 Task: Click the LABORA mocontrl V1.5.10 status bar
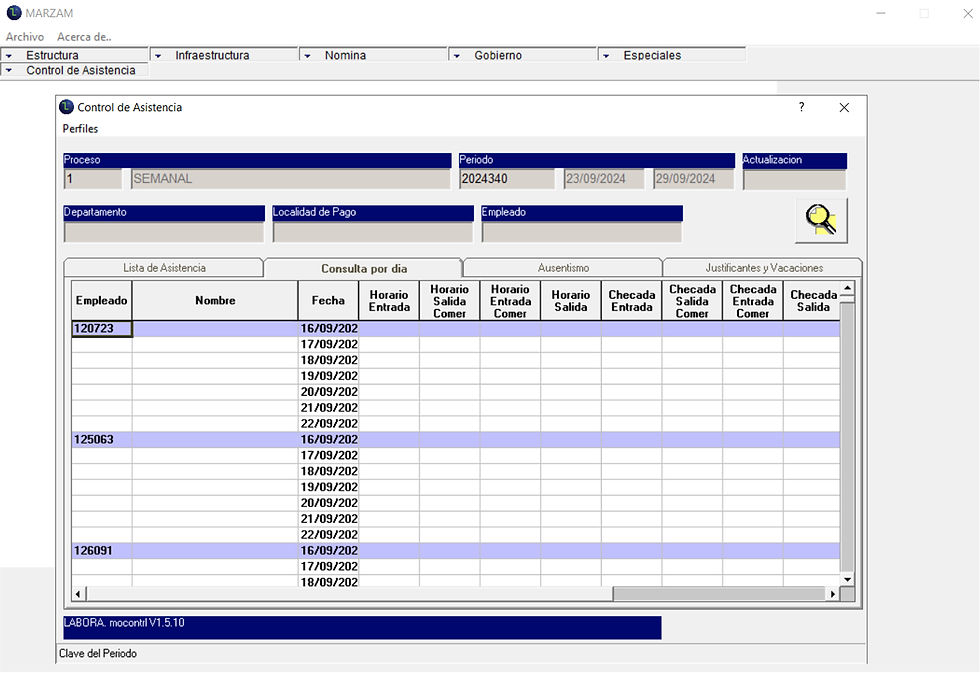pos(362,627)
